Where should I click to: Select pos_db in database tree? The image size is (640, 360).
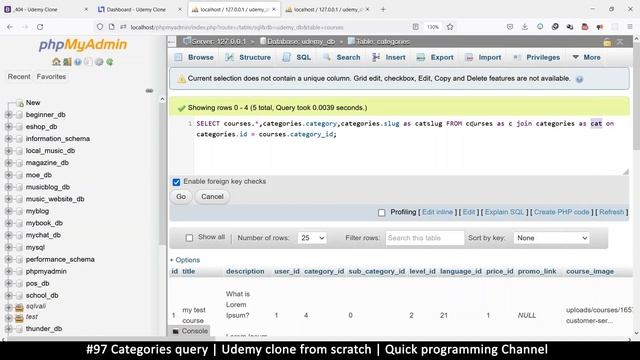(38, 283)
